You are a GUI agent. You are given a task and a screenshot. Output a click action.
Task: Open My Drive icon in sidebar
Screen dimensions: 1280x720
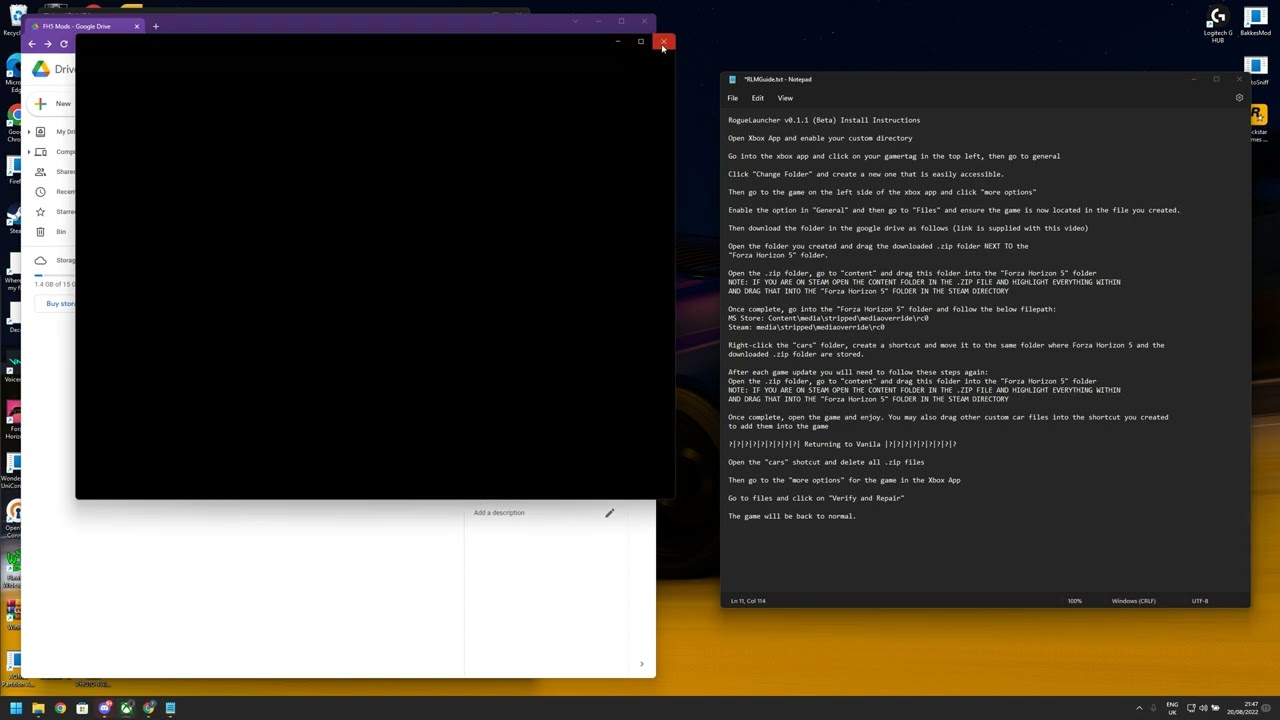(41, 132)
